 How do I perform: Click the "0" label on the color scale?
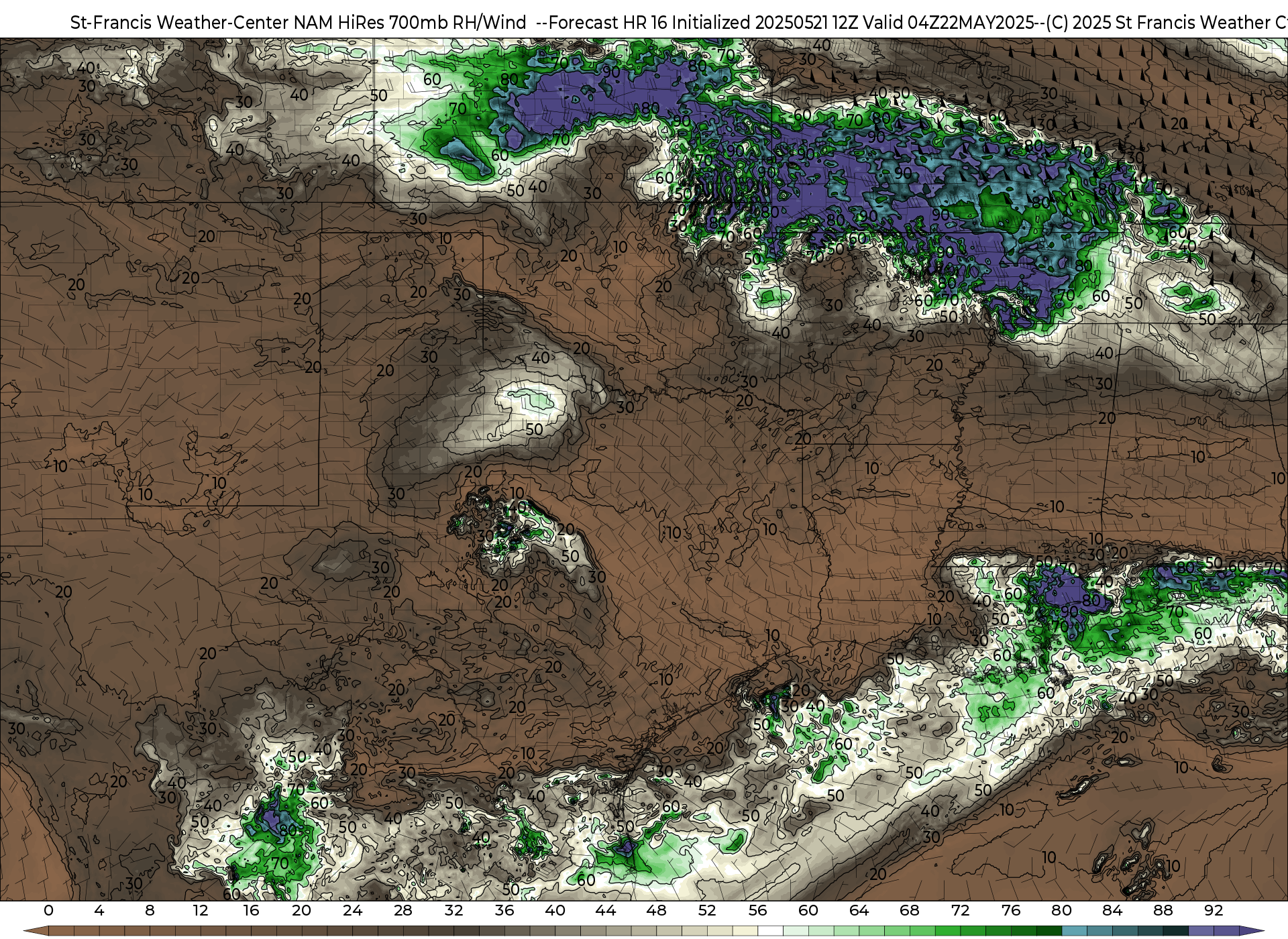tap(48, 910)
